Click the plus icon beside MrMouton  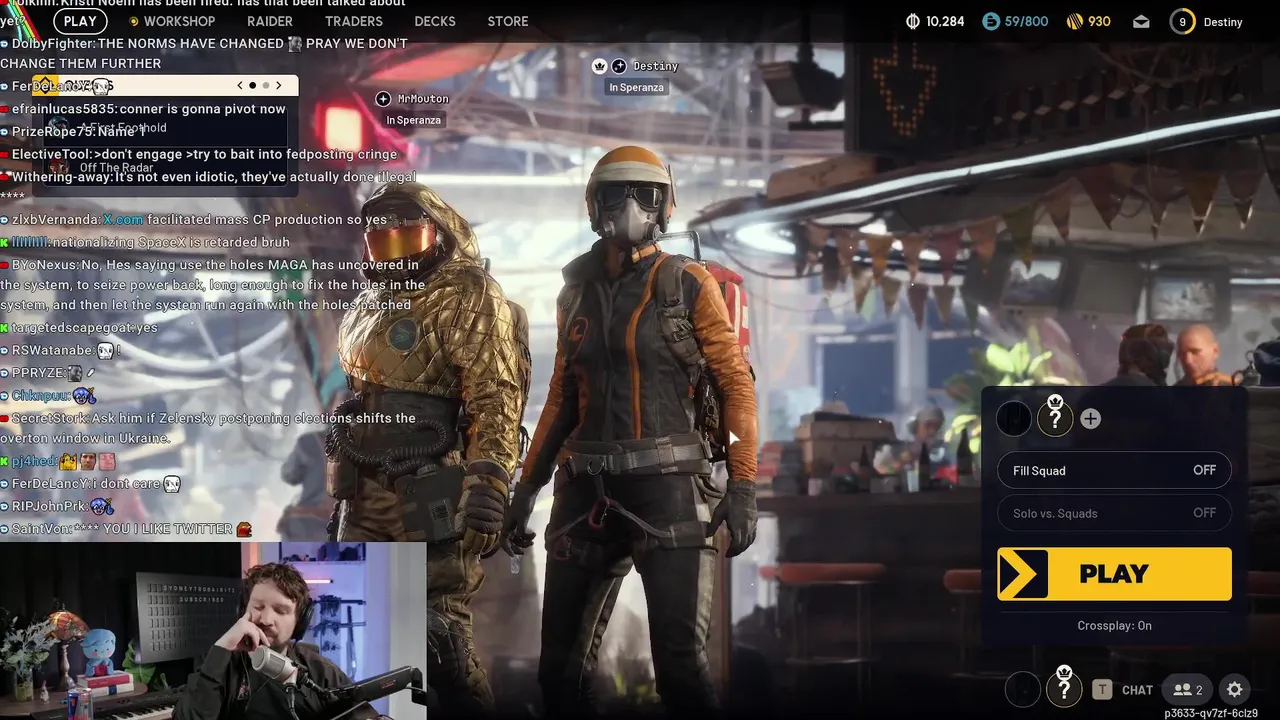pyautogui.click(x=383, y=98)
